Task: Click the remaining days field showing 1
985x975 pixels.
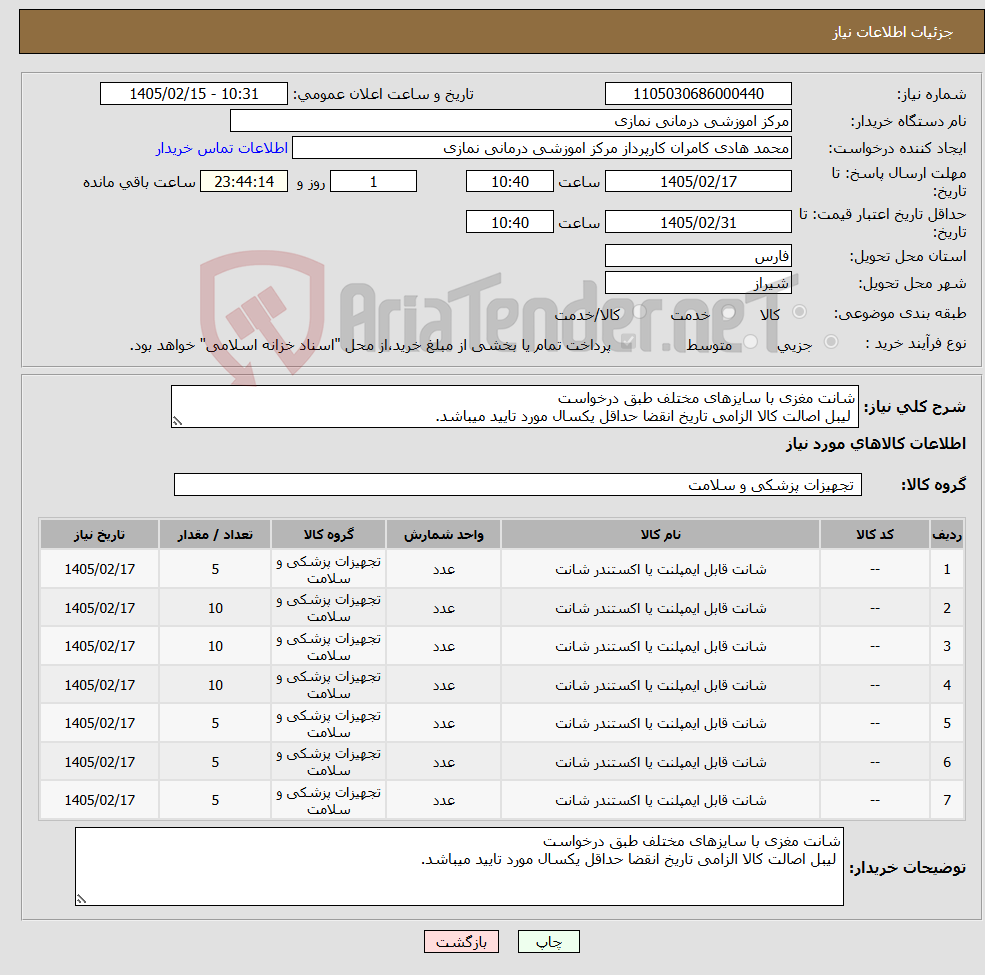Action: (x=373, y=182)
